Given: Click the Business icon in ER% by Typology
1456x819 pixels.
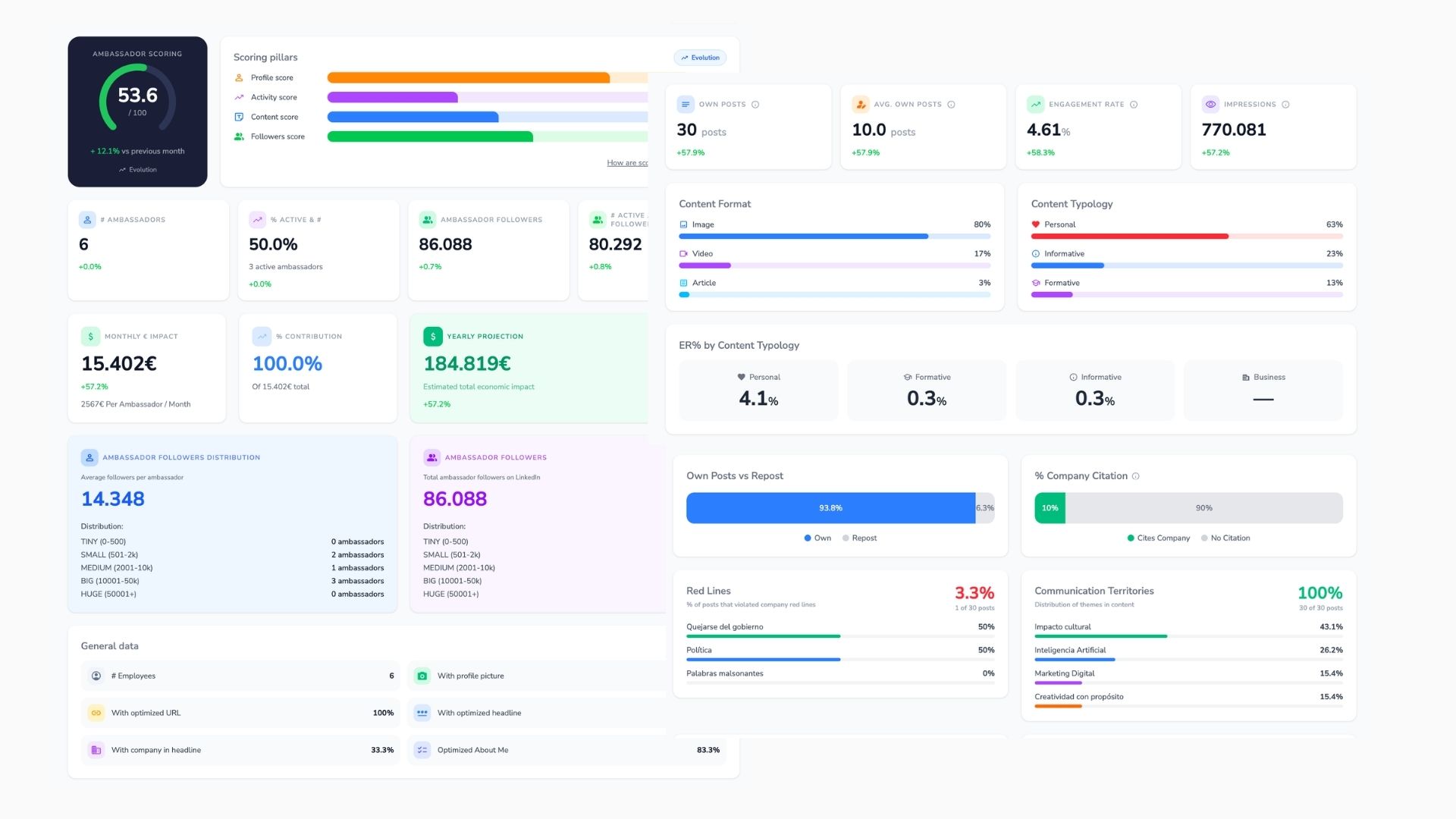Looking at the screenshot, I should pos(1246,377).
